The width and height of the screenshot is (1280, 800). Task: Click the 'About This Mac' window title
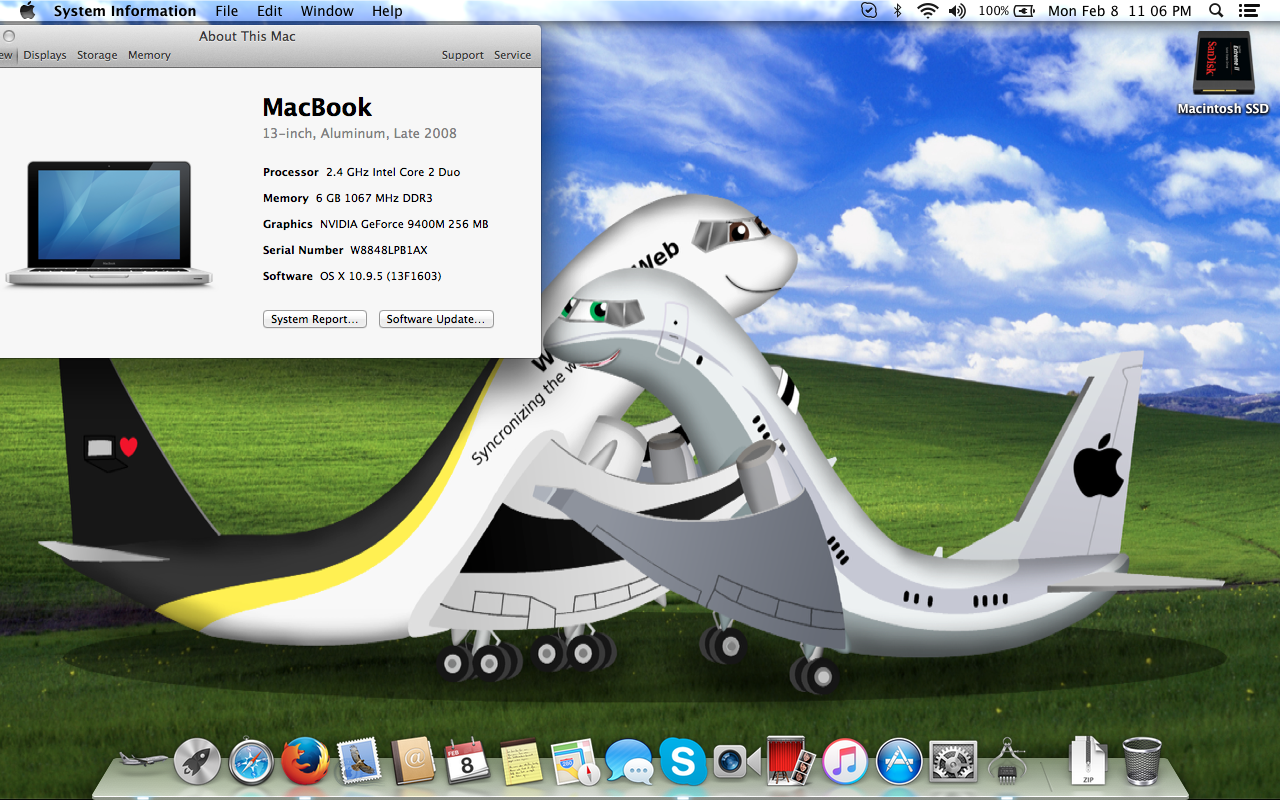247,36
